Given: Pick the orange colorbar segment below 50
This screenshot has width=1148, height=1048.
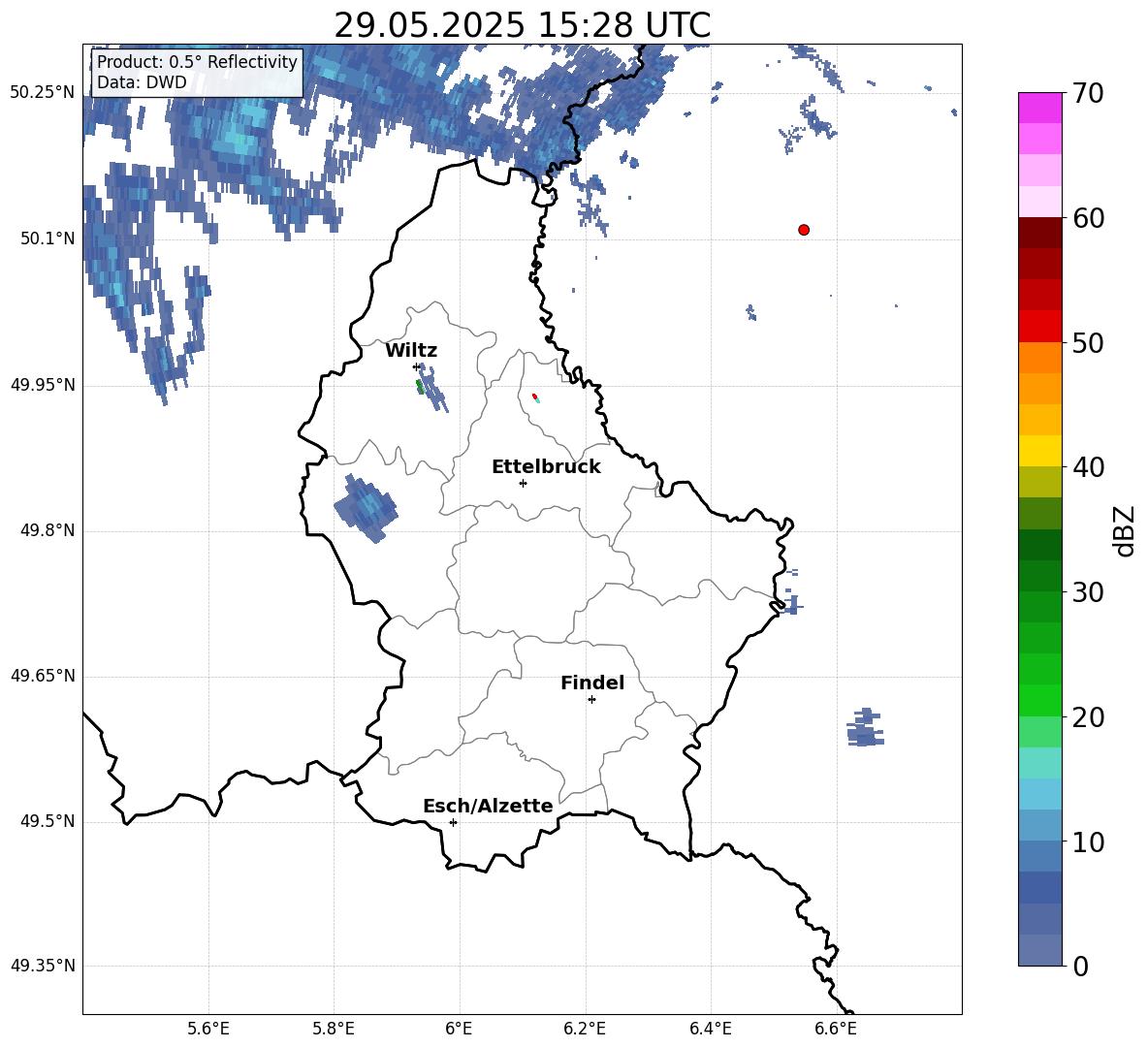Looking at the screenshot, I should [x=1040, y=358].
